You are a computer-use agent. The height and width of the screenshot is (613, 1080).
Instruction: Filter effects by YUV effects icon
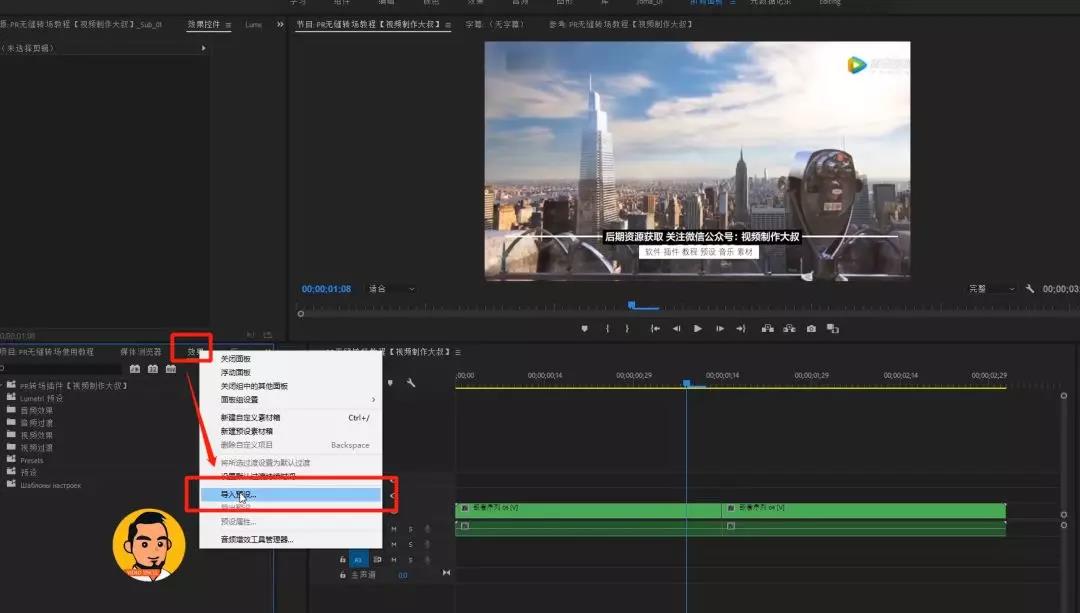(x=171, y=369)
